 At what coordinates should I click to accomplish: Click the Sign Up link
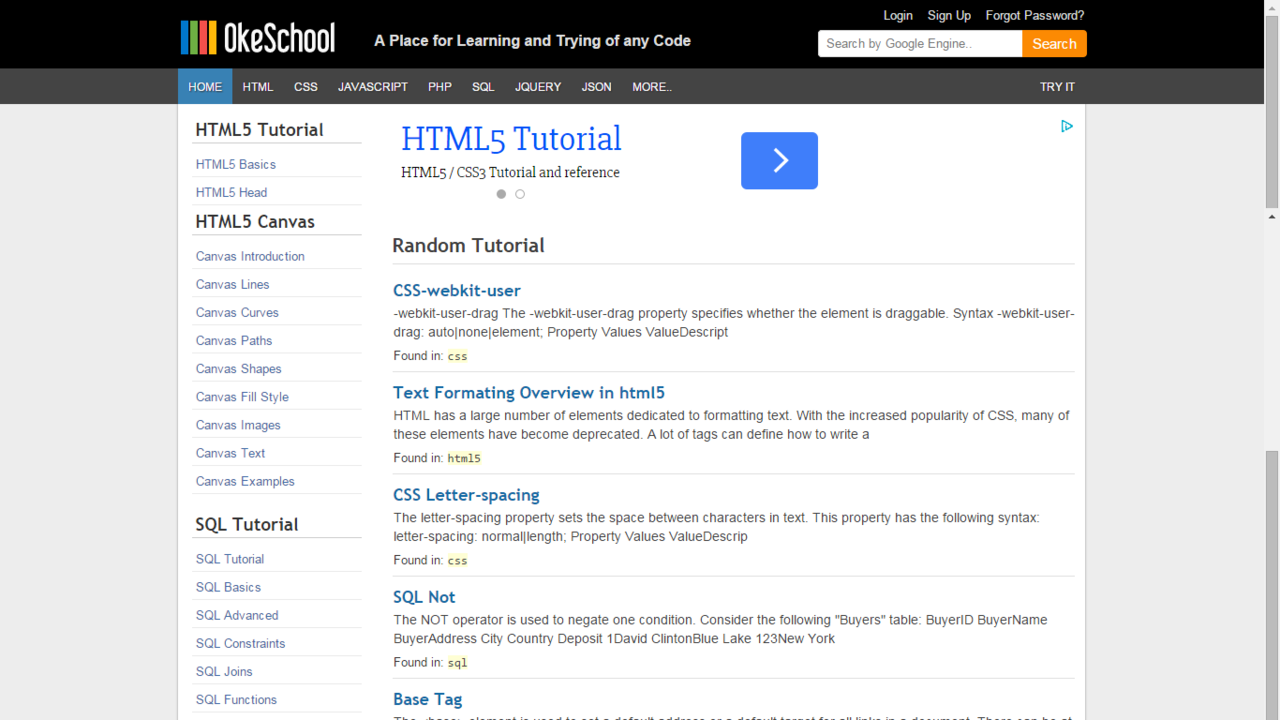pyautogui.click(x=949, y=15)
